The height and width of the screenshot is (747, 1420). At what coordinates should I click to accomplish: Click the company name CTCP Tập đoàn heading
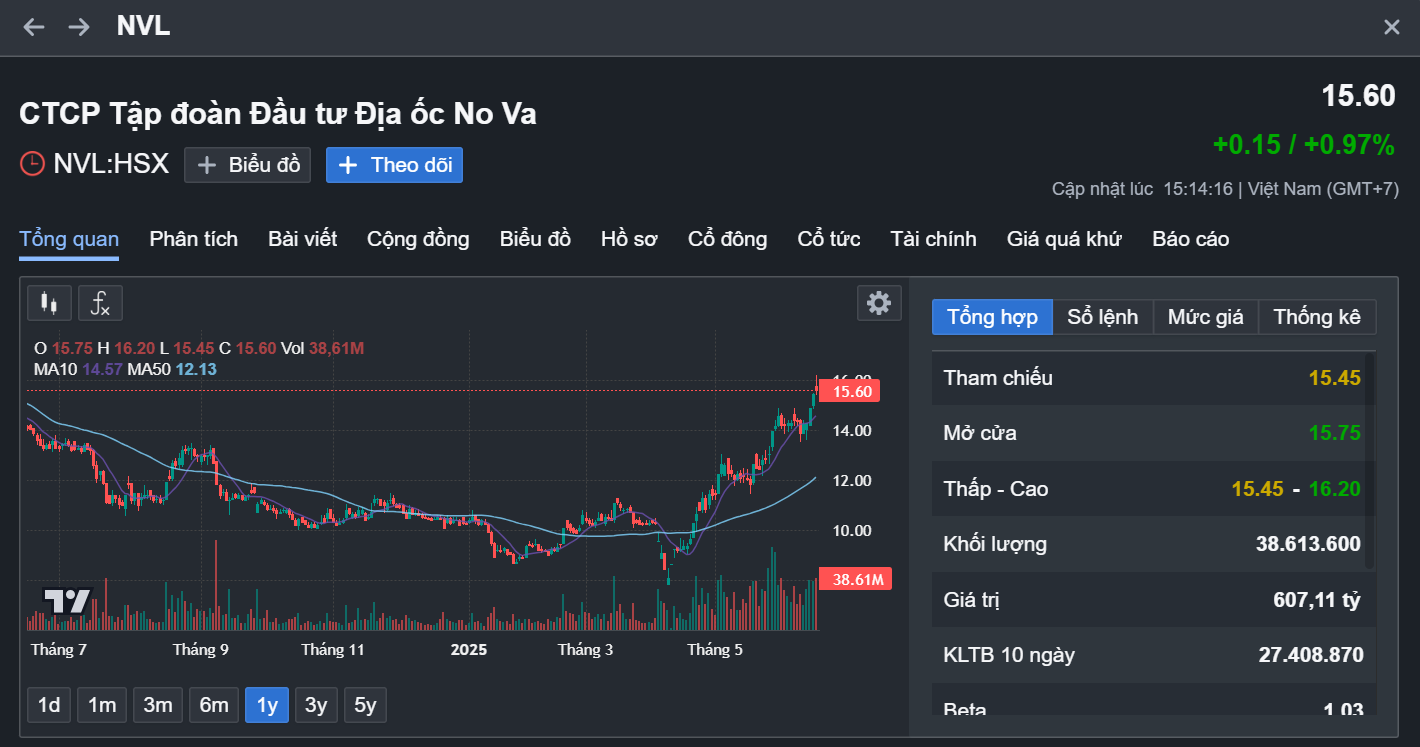click(x=278, y=114)
